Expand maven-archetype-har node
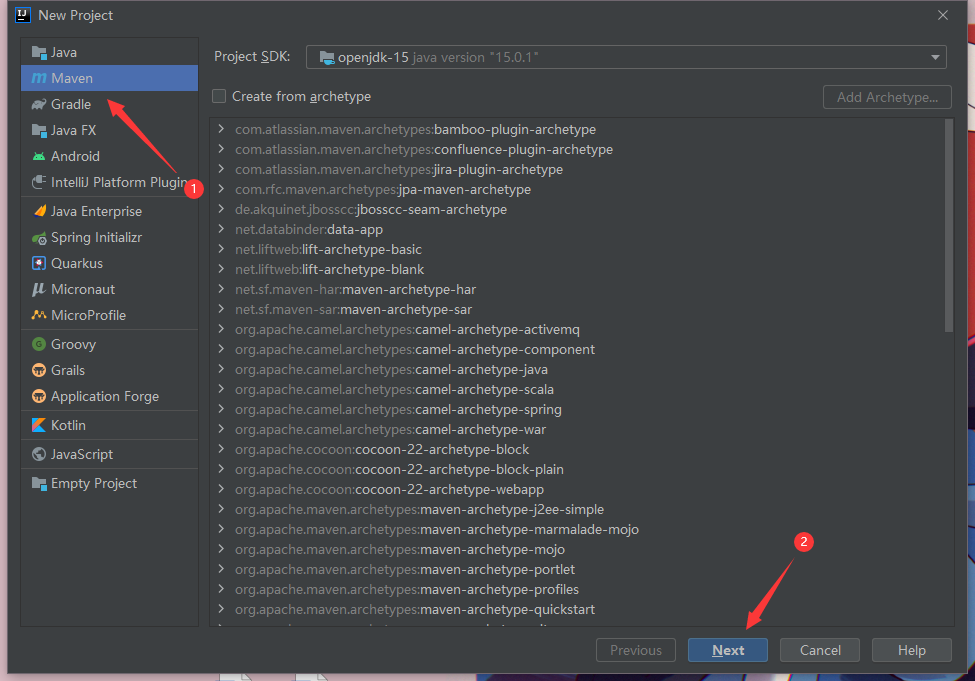 [221, 289]
